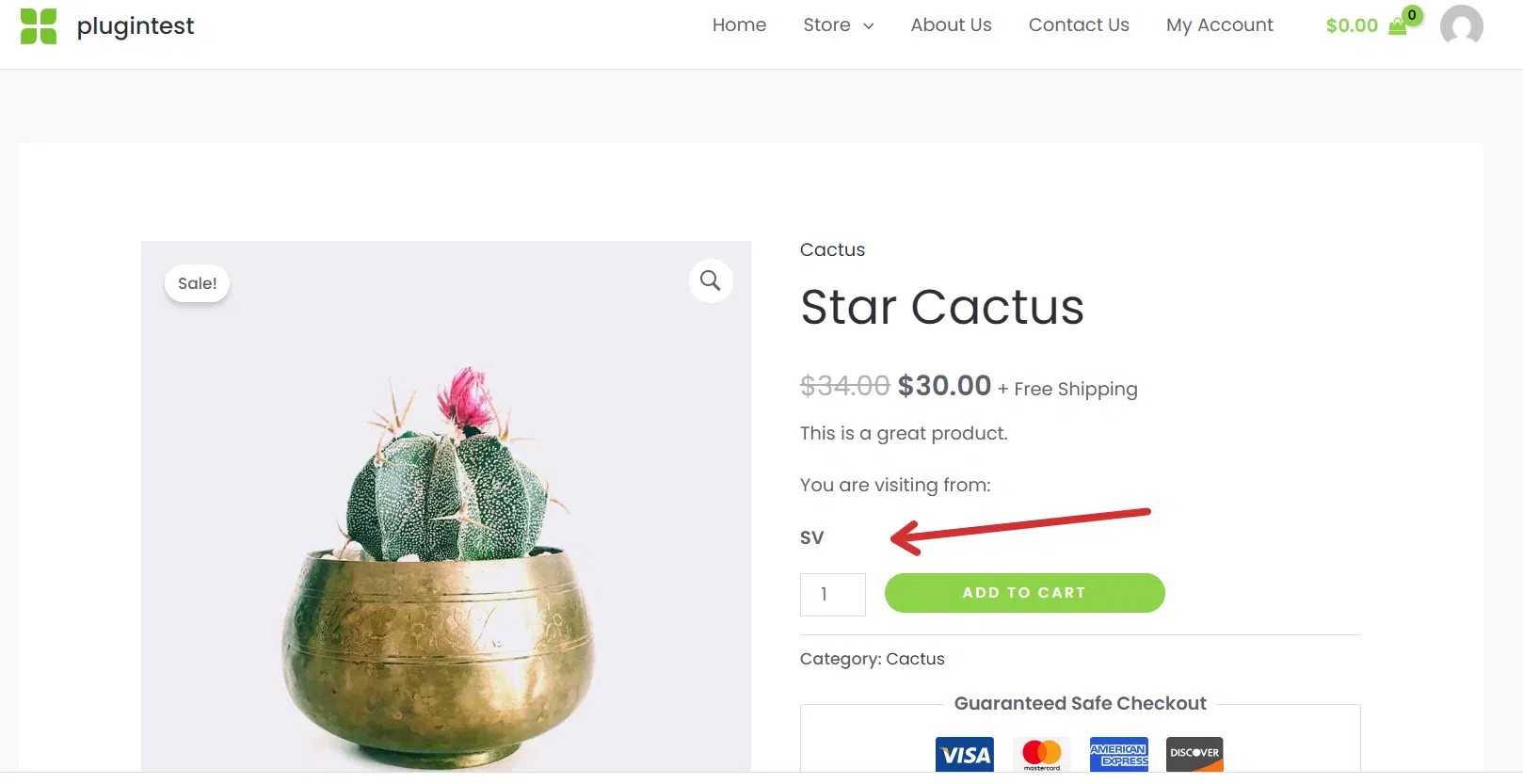Image resolution: width=1523 pixels, height=784 pixels.
Task: Click the Mastercard payment icon
Action: (1042, 755)
